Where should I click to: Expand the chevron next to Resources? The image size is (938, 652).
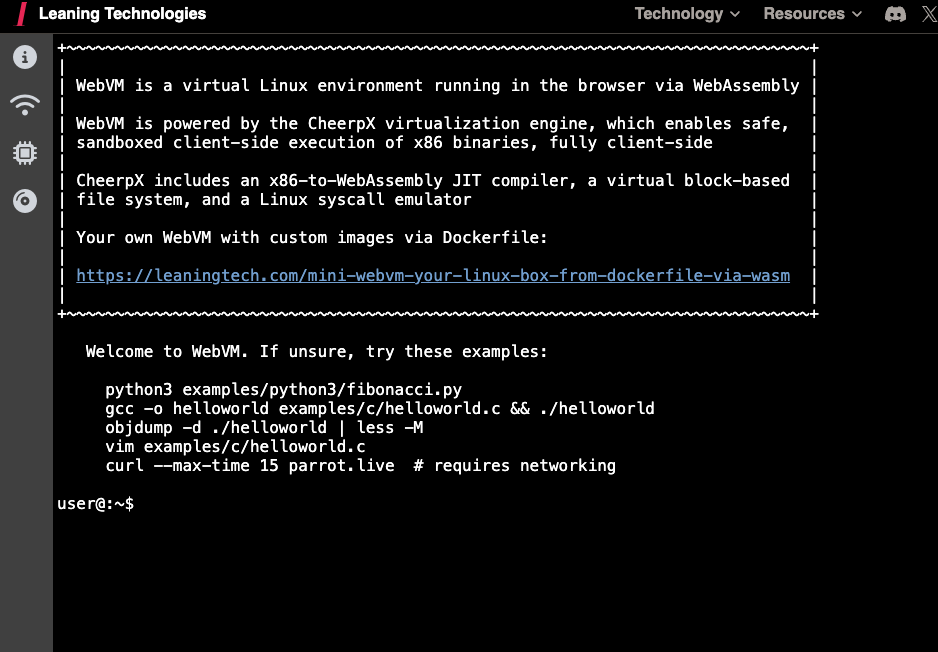(x=857, y=15)
